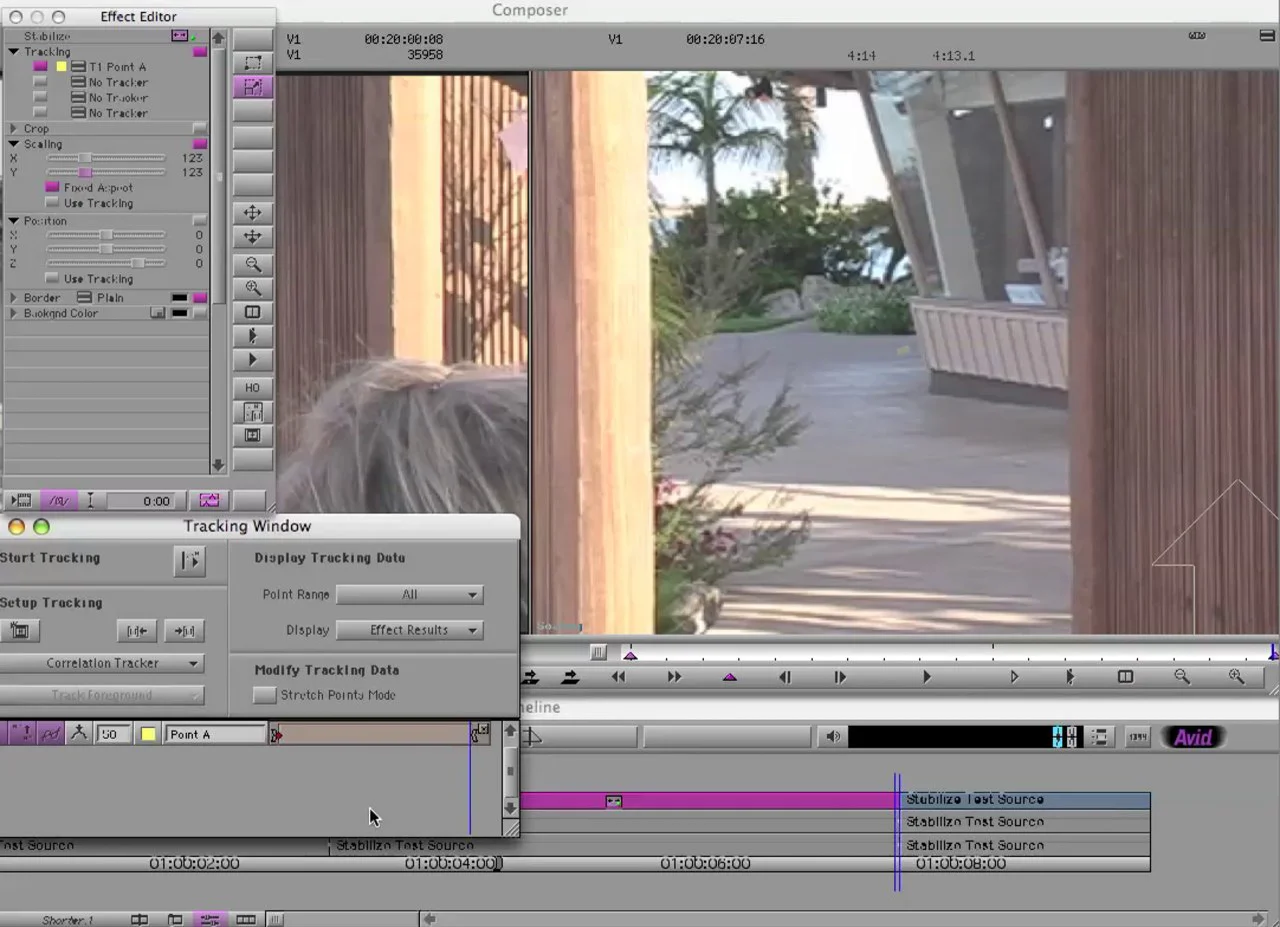Click the HQ button in Effect Editor toolbar
This screenshot has height=927, width=1280.
point(253,387)
